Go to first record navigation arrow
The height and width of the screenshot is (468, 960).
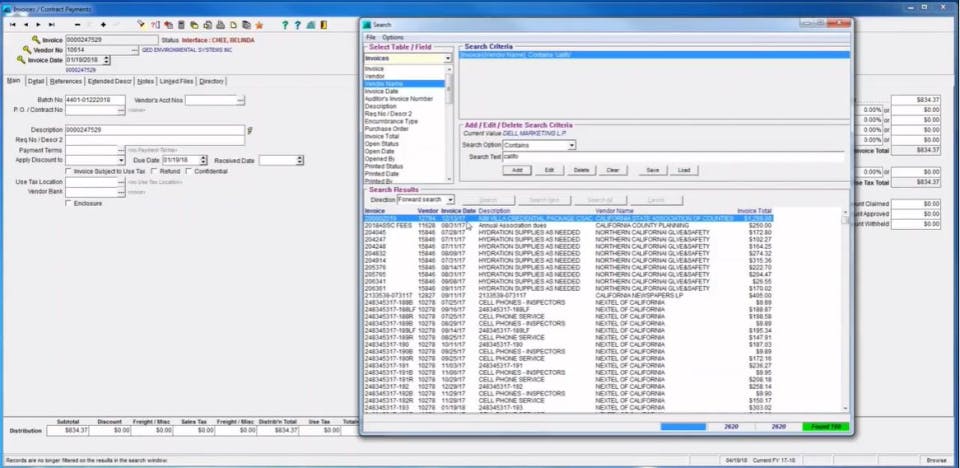[x=12, y=25]
